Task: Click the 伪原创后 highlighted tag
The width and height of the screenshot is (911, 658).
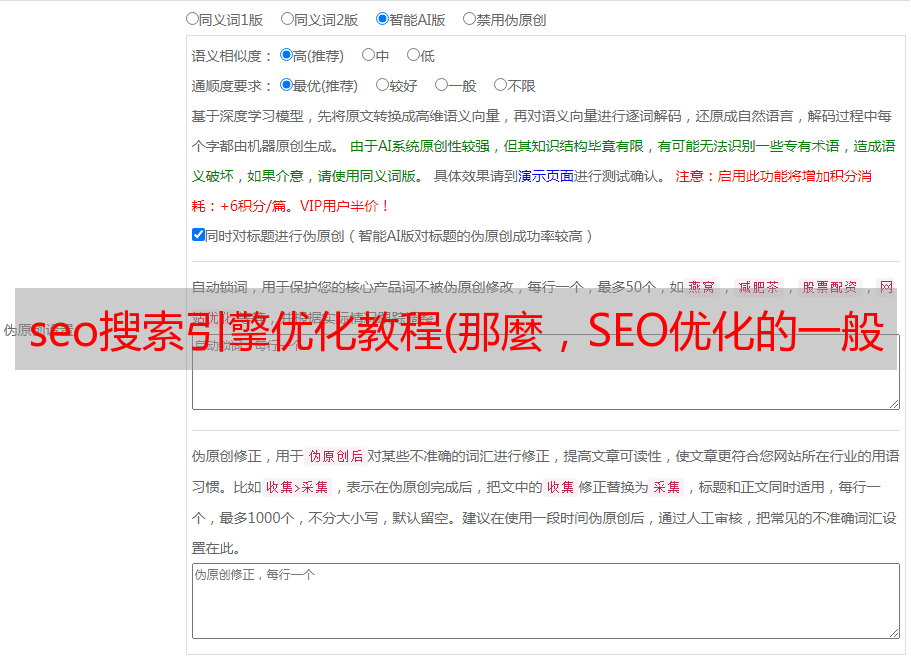Action: 336,456
